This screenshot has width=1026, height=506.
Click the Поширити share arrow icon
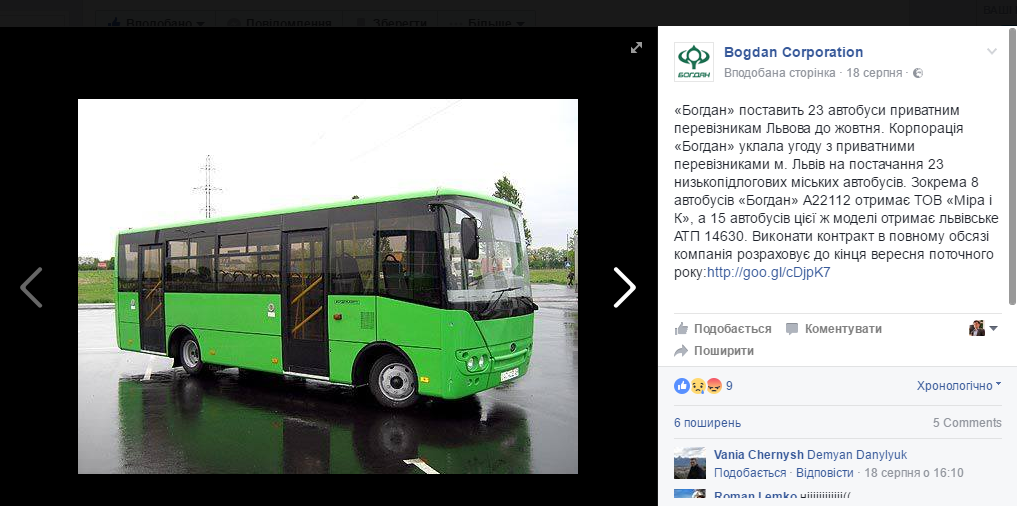click(681, 351)
